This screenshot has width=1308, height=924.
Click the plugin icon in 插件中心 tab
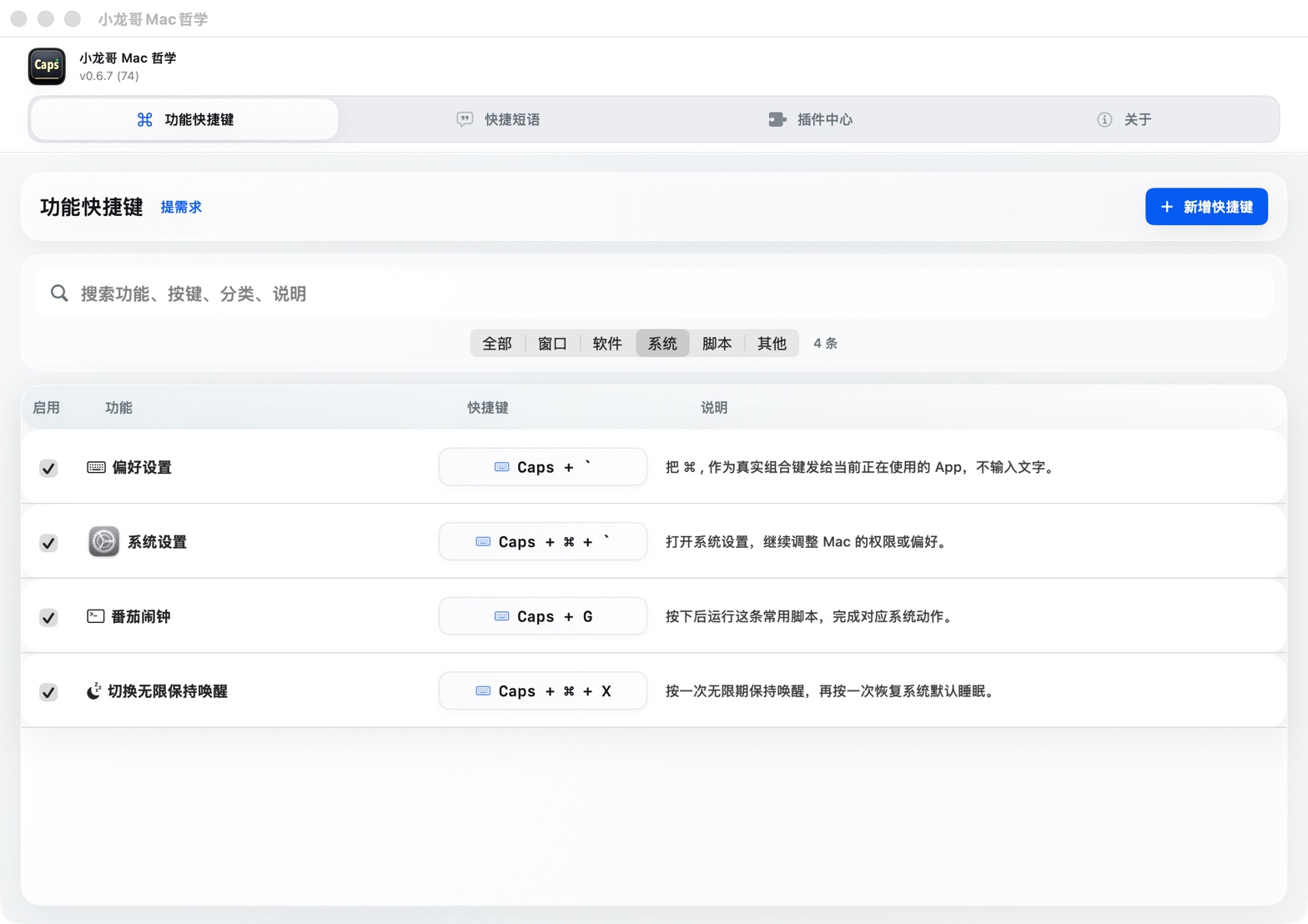[x=777, y=120]
